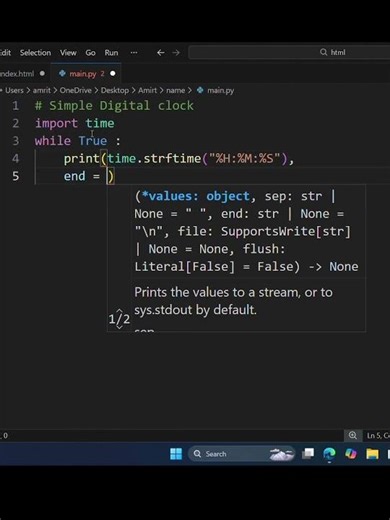Click the Ln 5 cursor position indicator
Screen dimensions: 390x520
[x=378, y=435]
